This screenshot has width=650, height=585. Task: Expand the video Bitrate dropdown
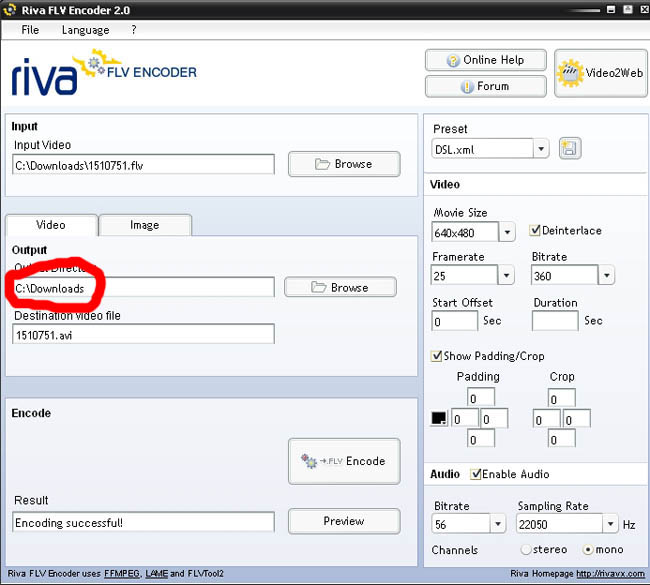606,275
